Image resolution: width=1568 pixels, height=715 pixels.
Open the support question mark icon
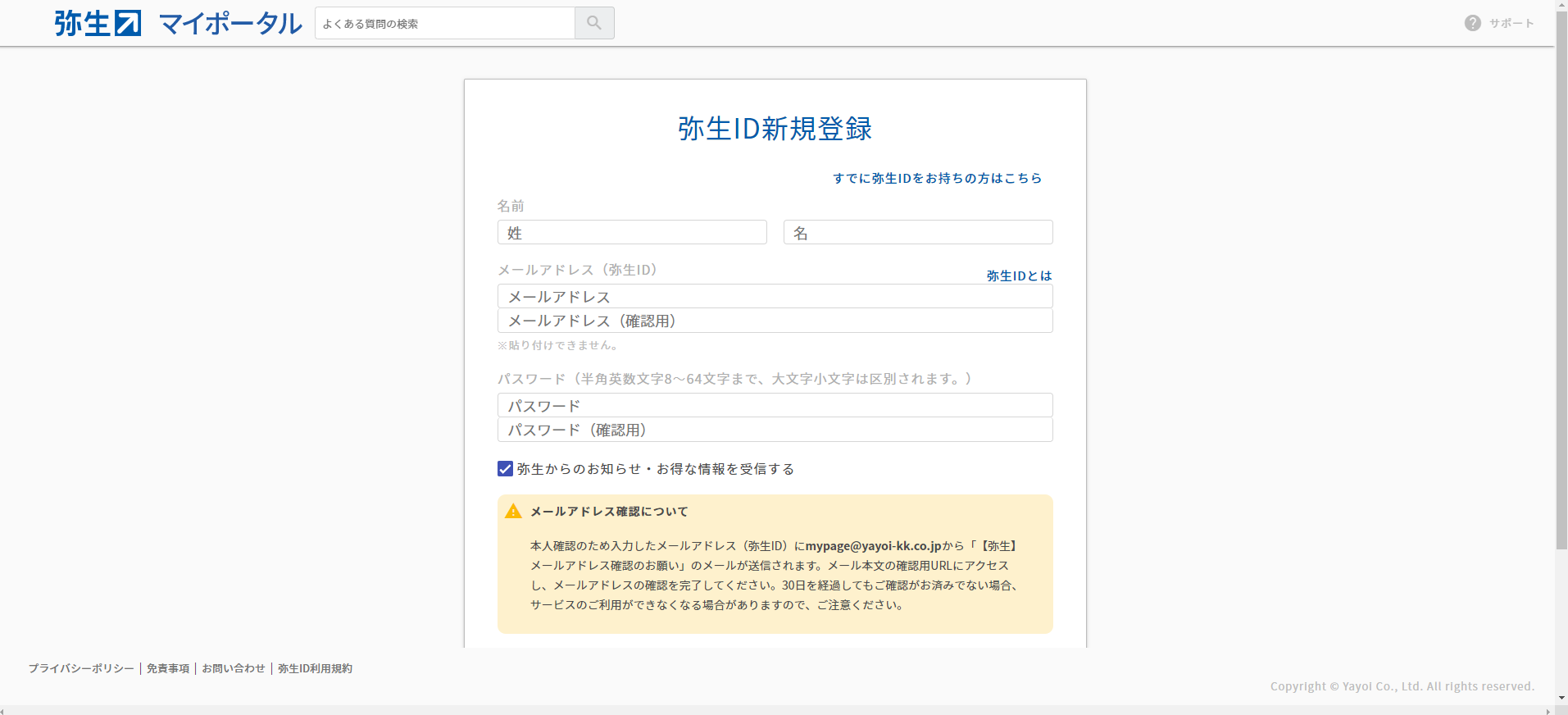pyautogui.click(x=1472, y=23)
